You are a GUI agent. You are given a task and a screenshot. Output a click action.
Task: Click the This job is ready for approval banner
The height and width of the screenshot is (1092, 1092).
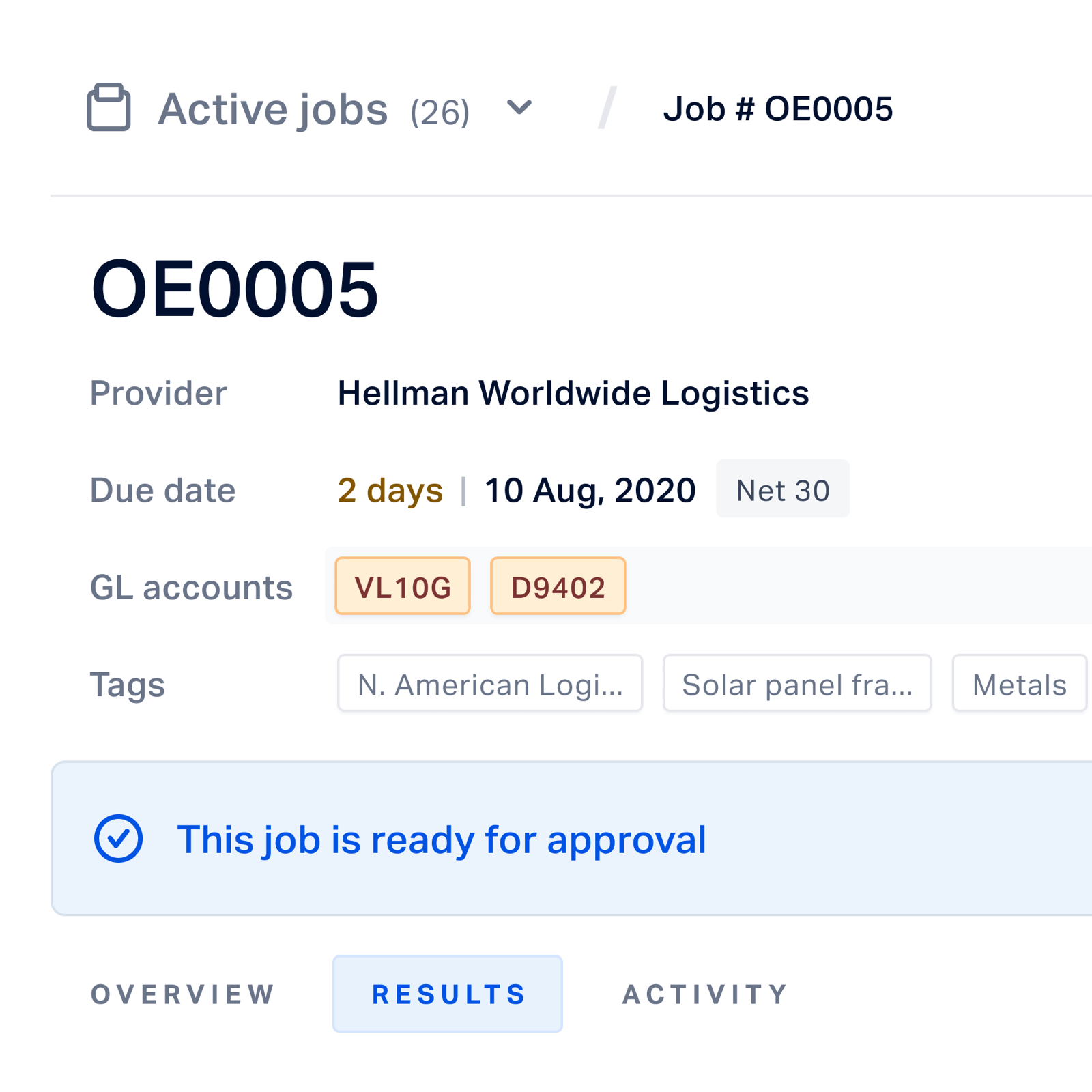coord(571,838)
